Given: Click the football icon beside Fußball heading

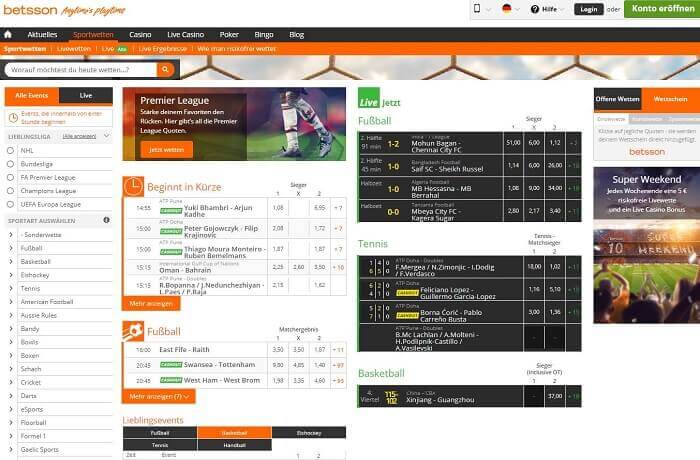Looking at the screenshot, I should click(133, 331).
